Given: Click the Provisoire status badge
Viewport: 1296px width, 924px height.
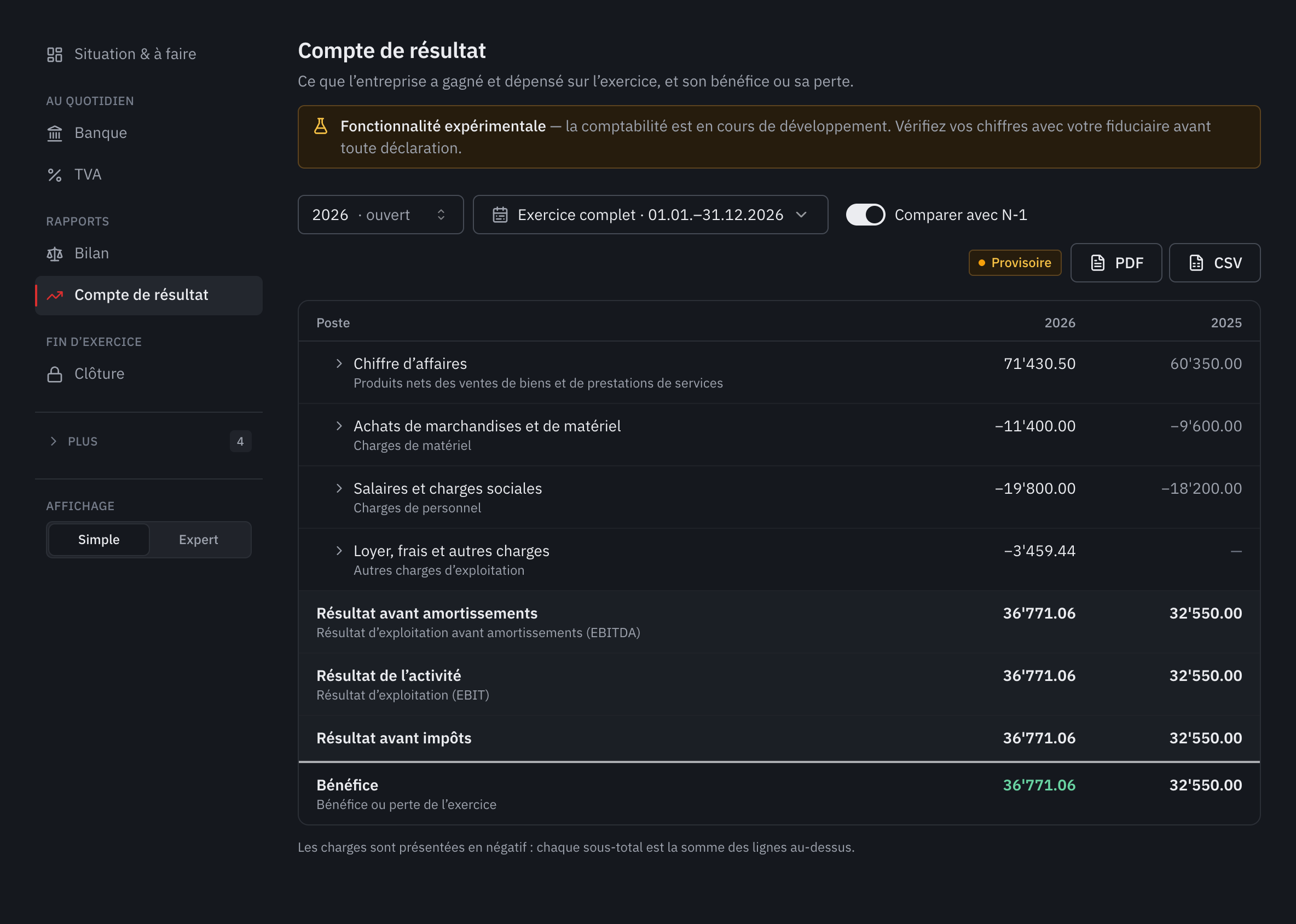Looking at the screenshot, I should pos(1015,263).
